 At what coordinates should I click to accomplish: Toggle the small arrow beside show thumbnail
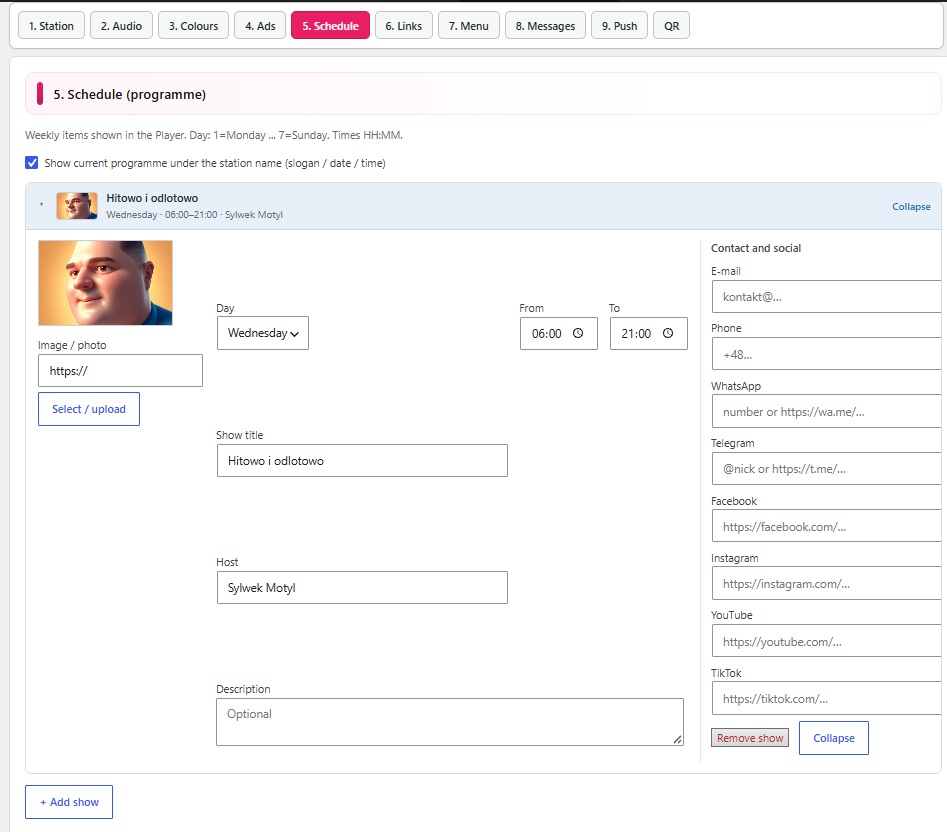(x=41, y=205)
